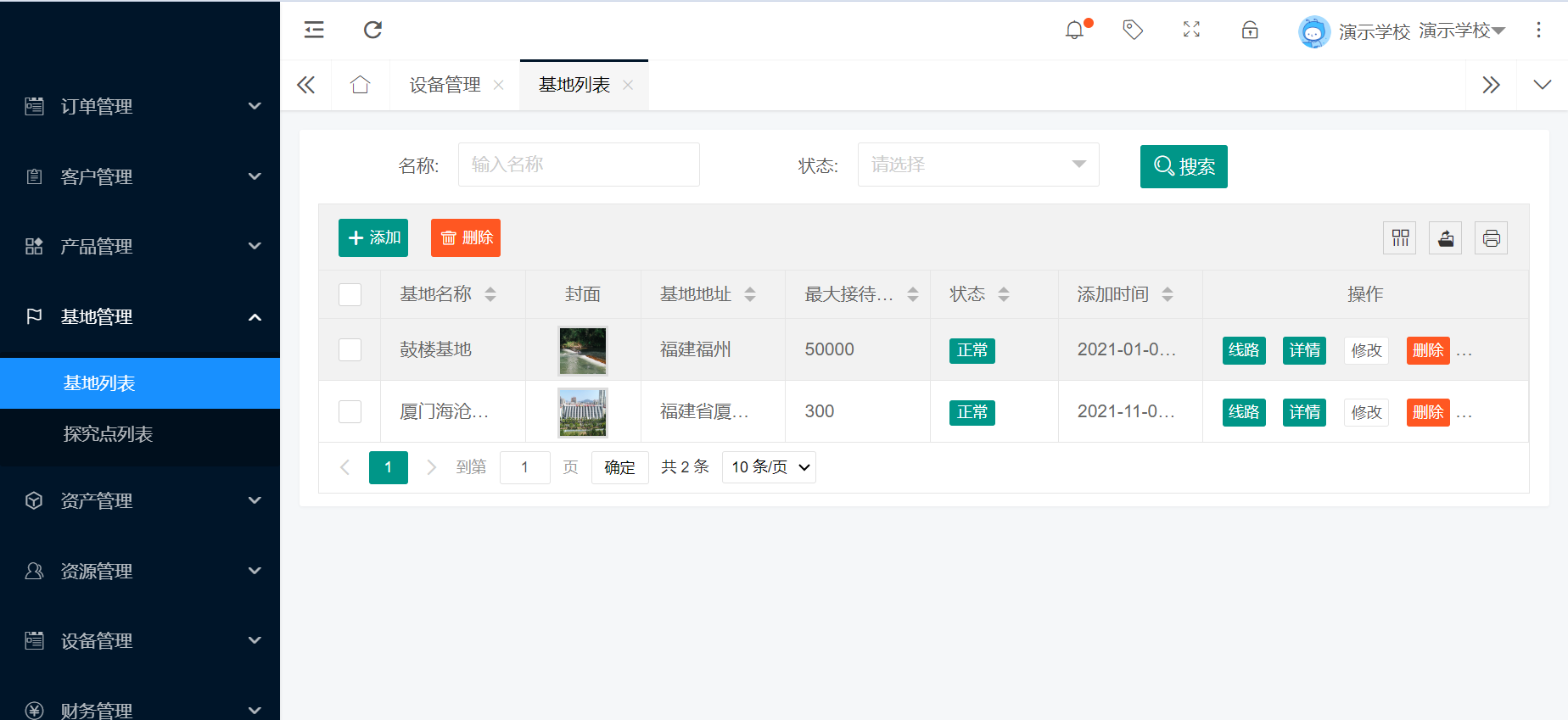
Task: Open the 10 条/页 page size dropdown
Action: coord(769,467)
